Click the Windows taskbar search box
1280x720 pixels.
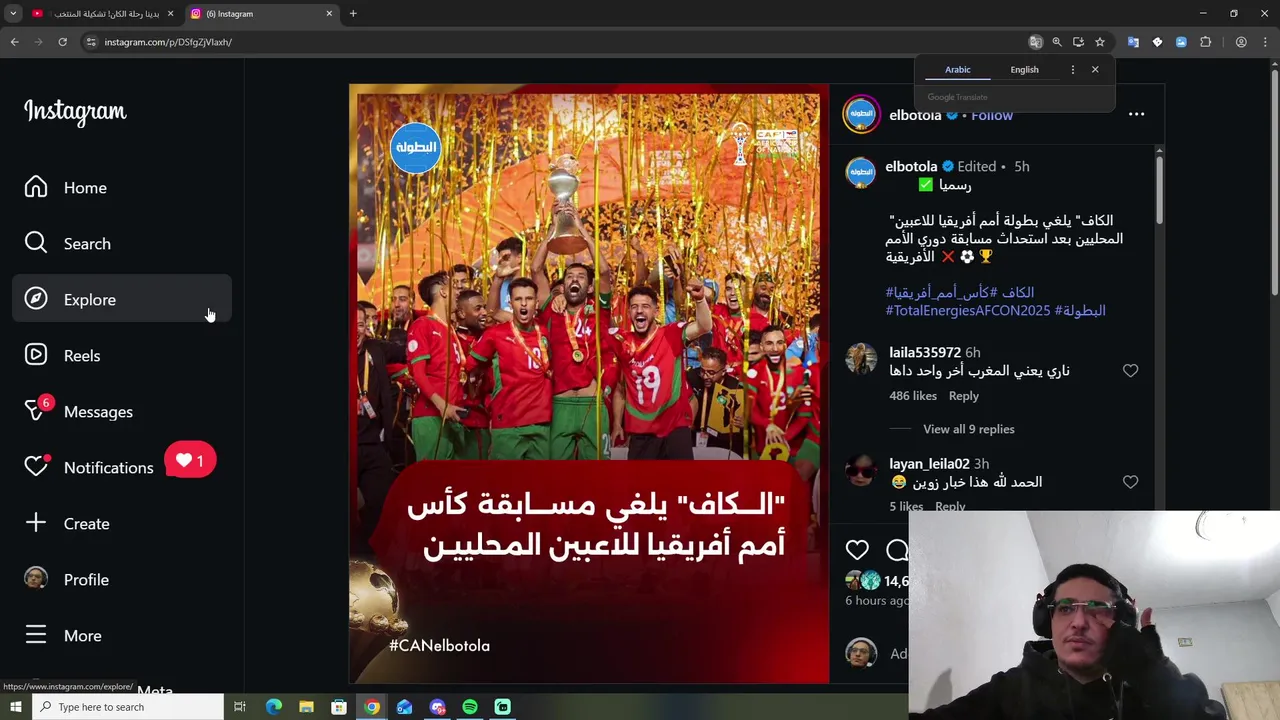click(x=127, y=707)
